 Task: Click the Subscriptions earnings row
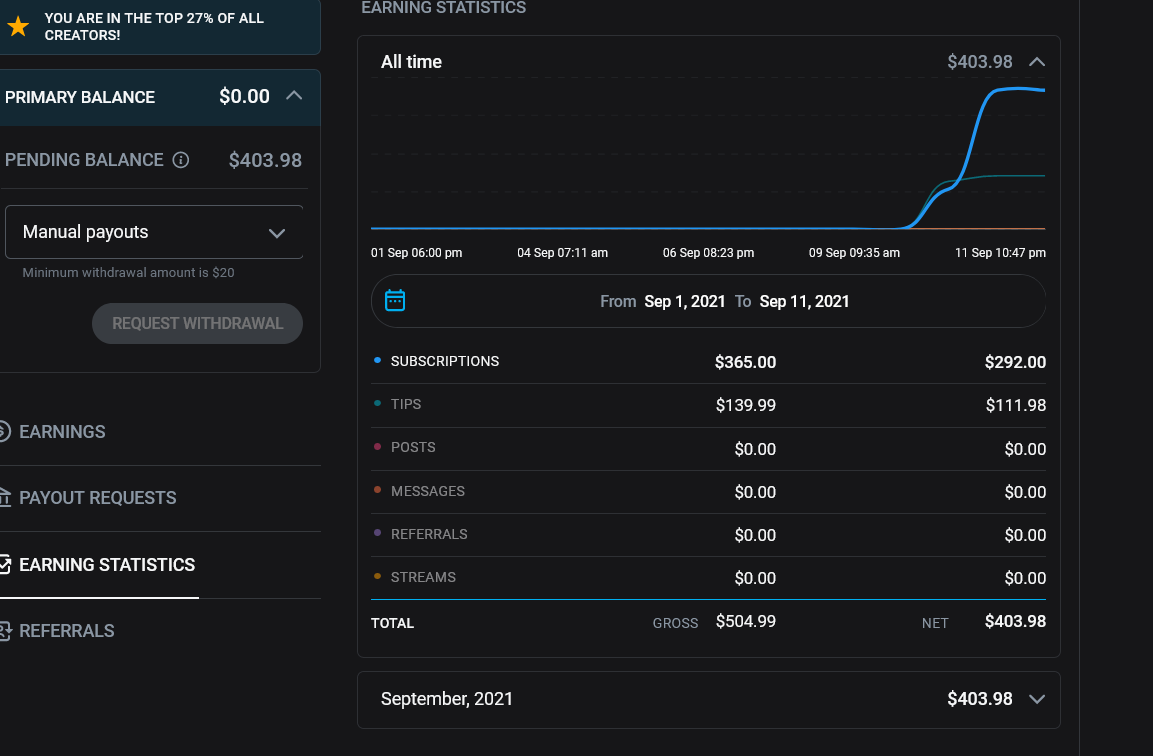(708, 362)
